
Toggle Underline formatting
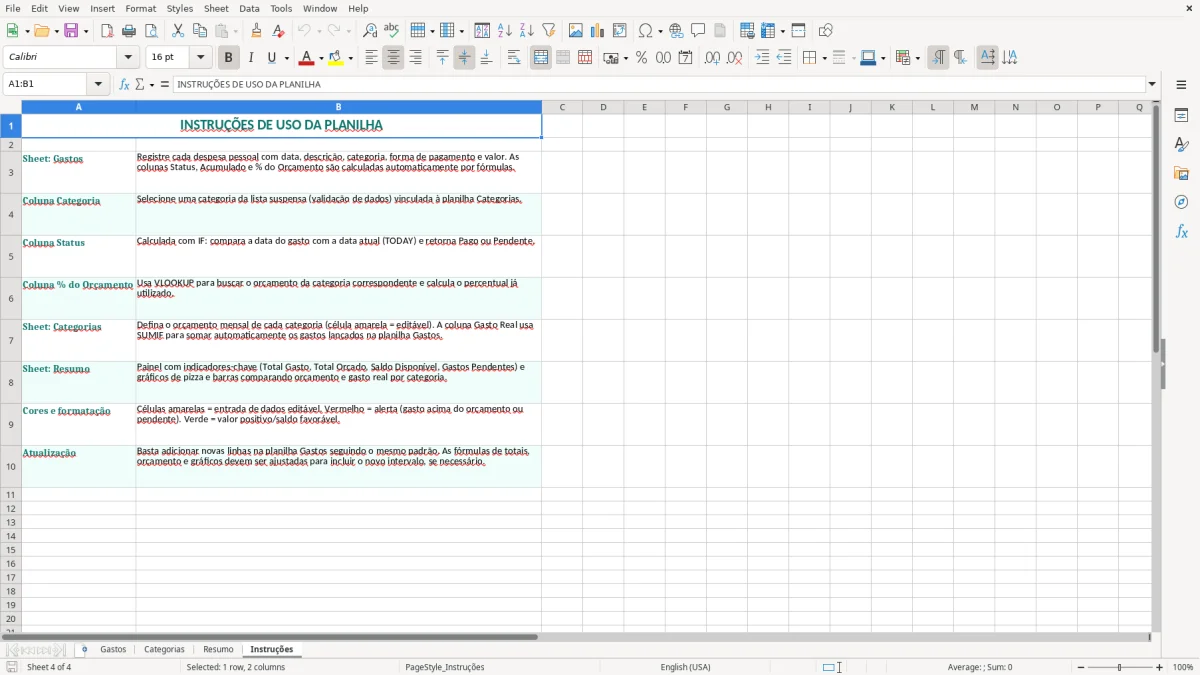[271, 58]
